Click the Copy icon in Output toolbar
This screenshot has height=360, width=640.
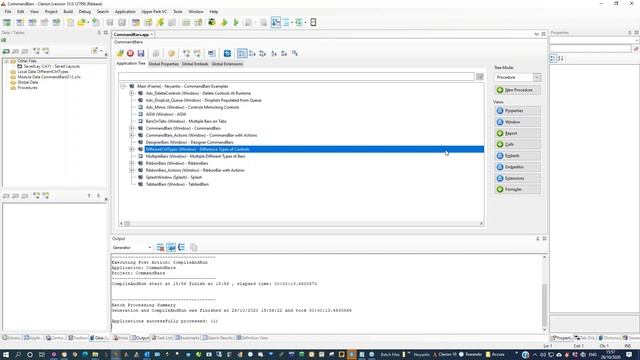(x=193, y=247)
